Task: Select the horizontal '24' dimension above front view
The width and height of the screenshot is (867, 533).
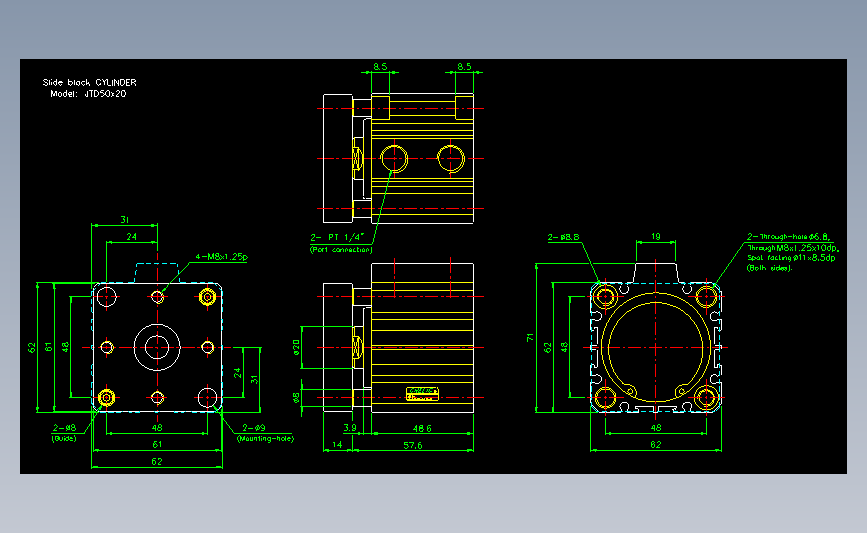Action: point(132,237)
